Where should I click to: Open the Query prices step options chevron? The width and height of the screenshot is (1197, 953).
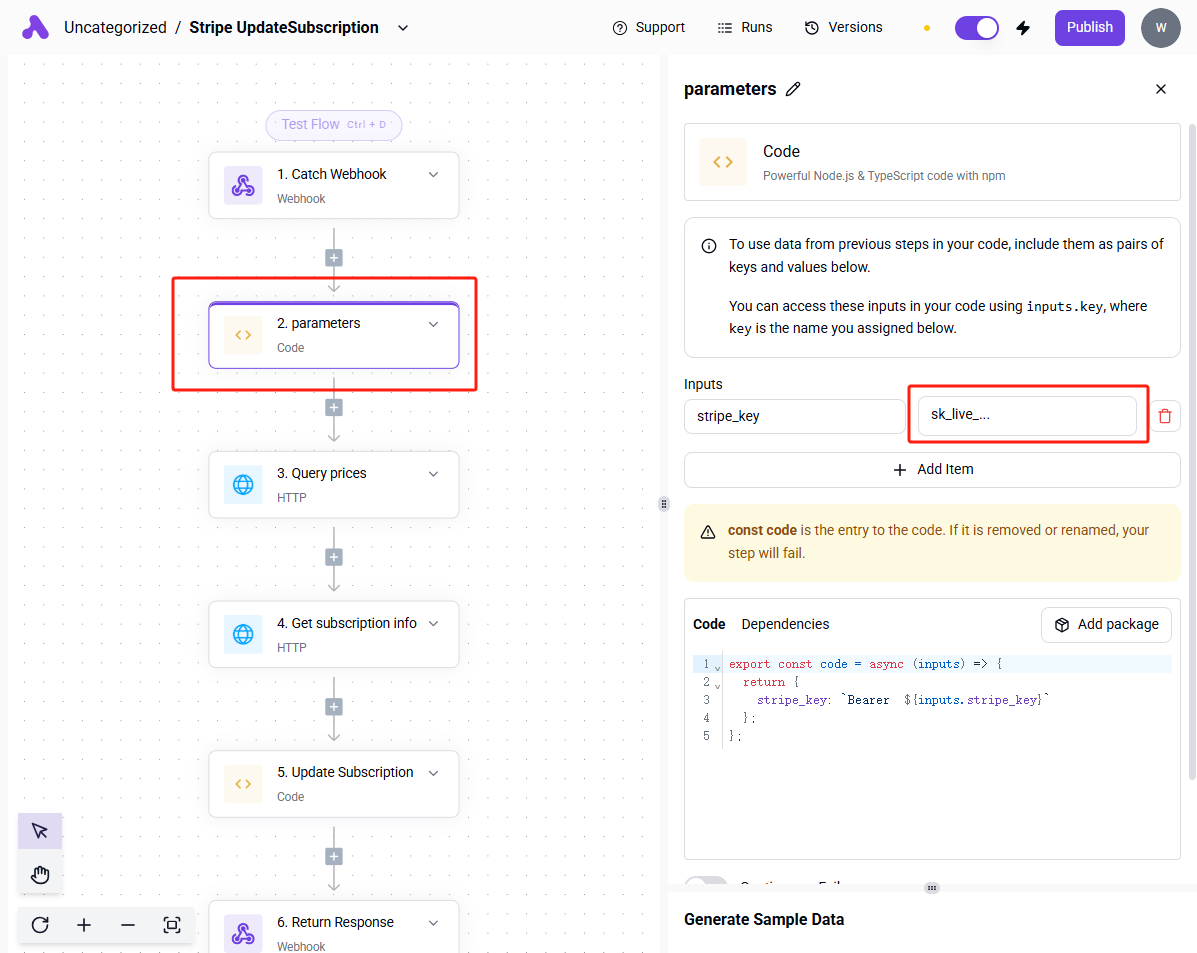click(433, 473)
